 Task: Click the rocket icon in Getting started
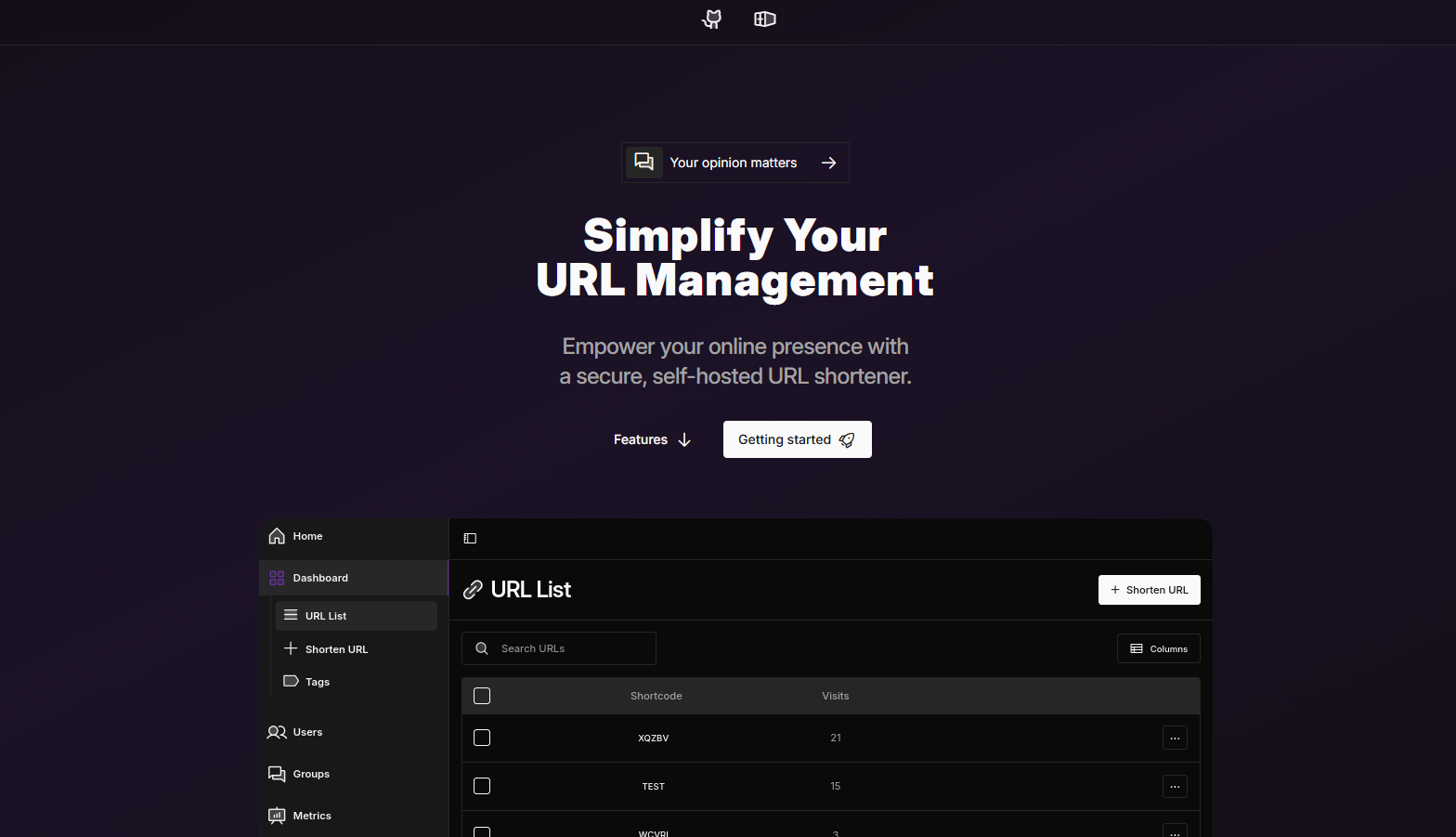(847, 439)
